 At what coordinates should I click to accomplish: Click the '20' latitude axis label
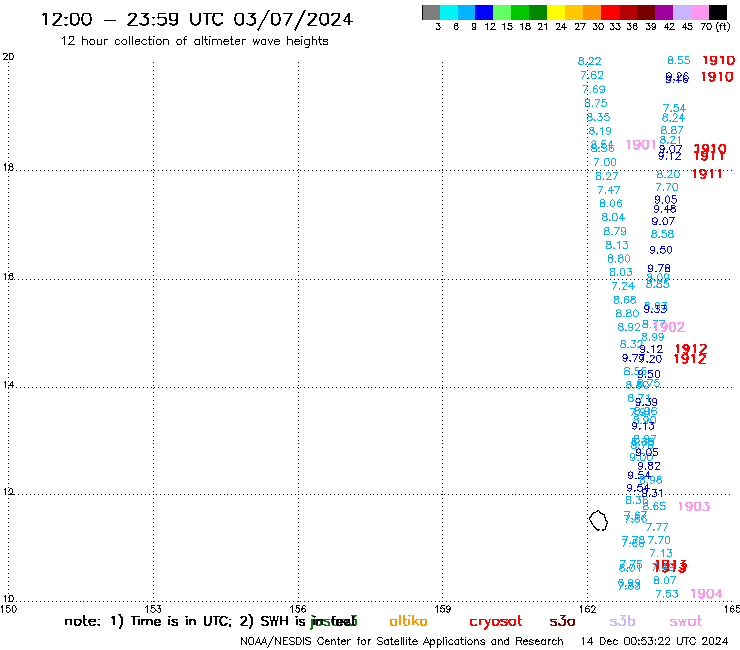click(x=8, y=57)
